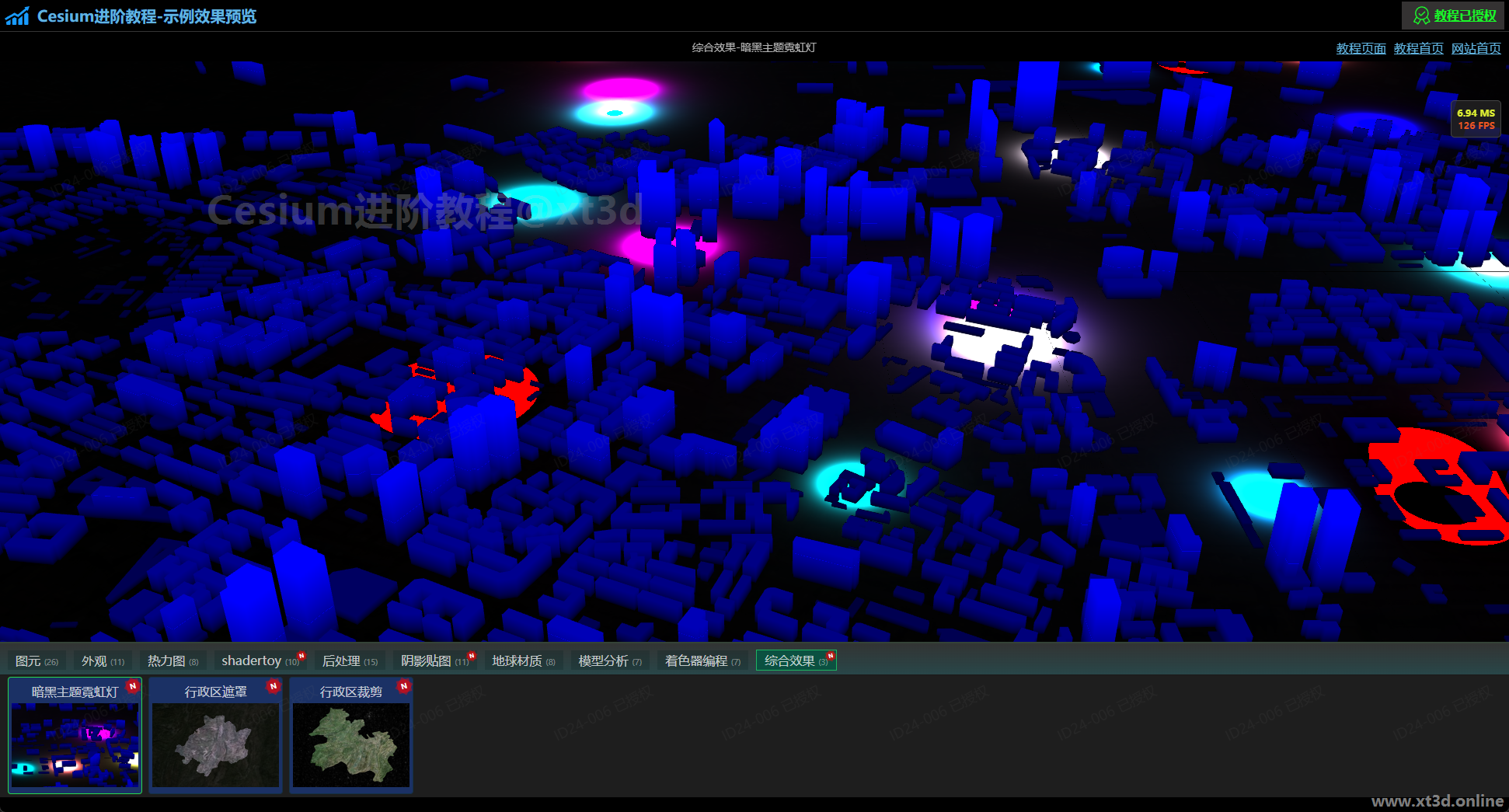Open the 行政区裁剪 example thumbnail
Viewport: 1509px width, 812px height.
(351, 735)
